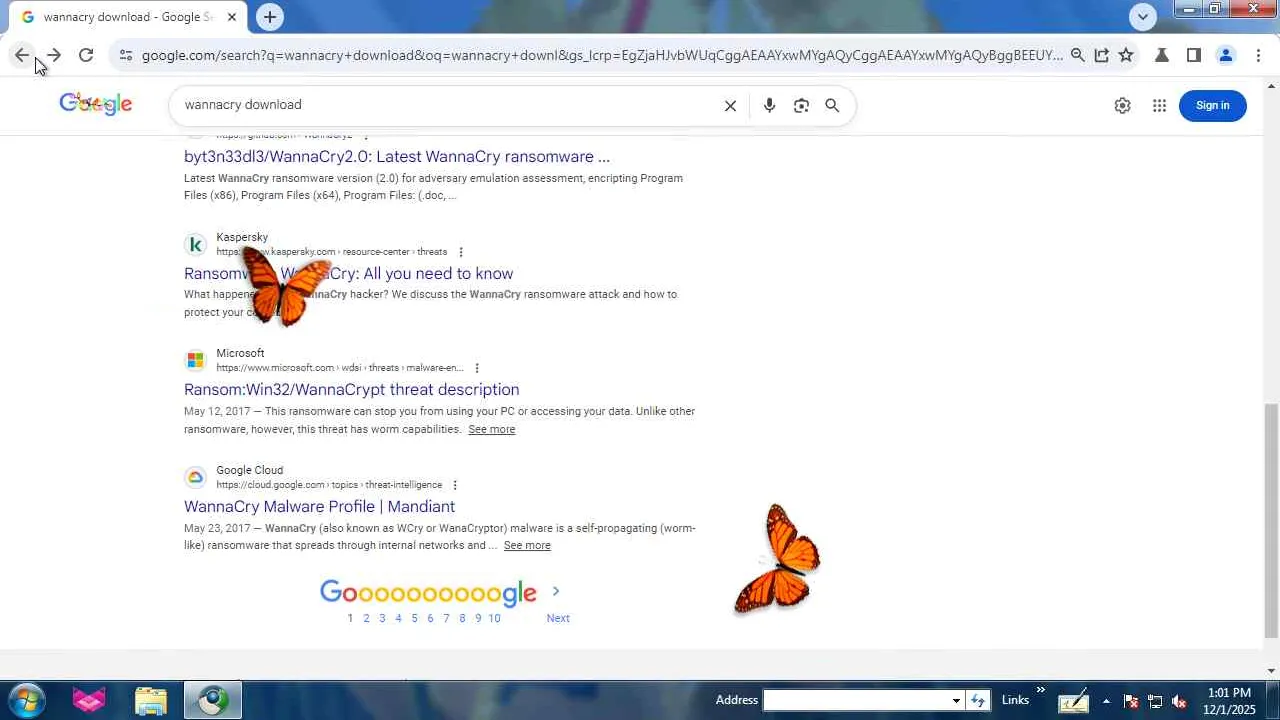Open Google search settings gear
1280x720 pixels.
[1122, 105]
